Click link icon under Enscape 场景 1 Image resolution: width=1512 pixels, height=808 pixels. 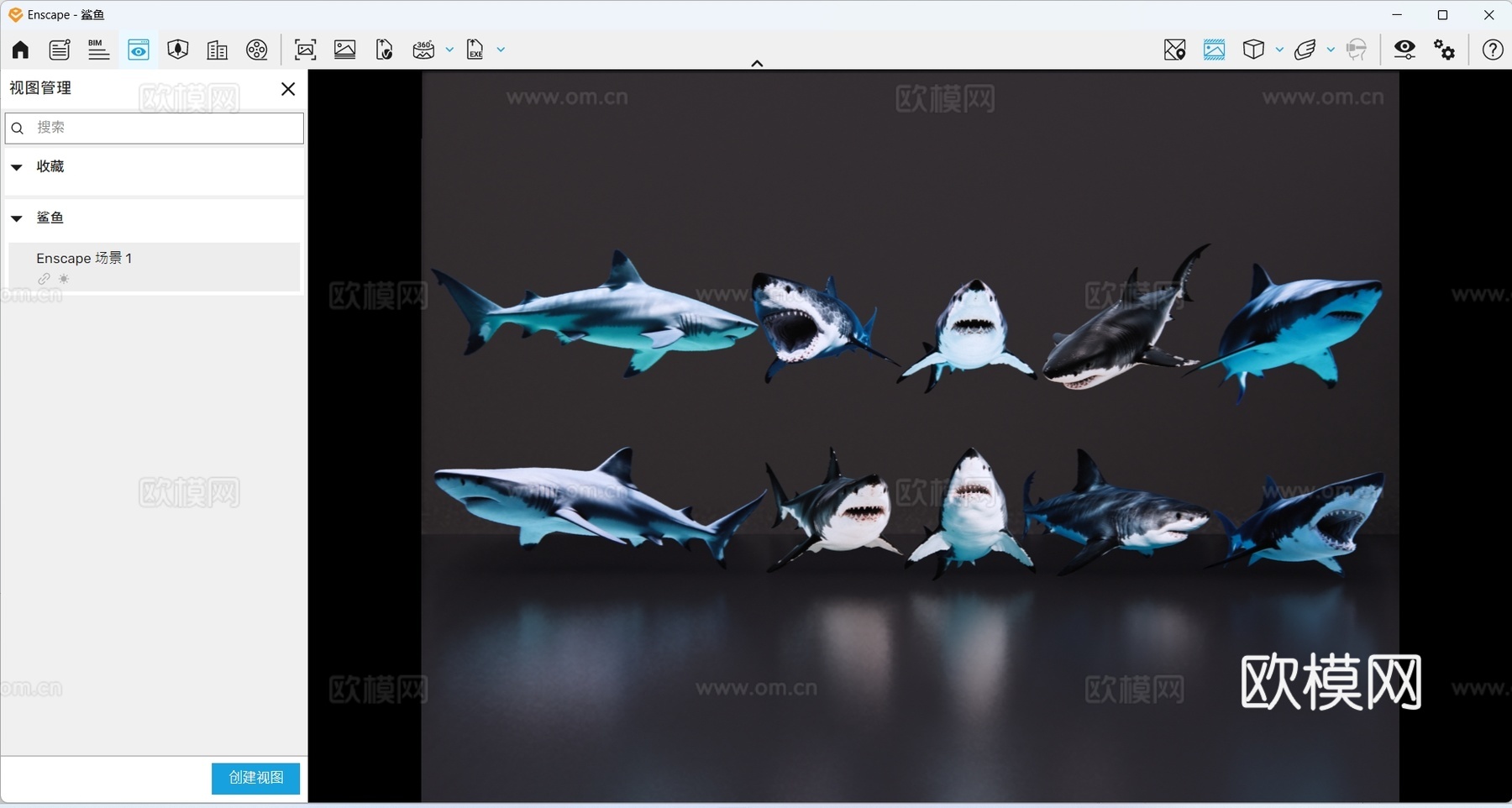point(44,279)
